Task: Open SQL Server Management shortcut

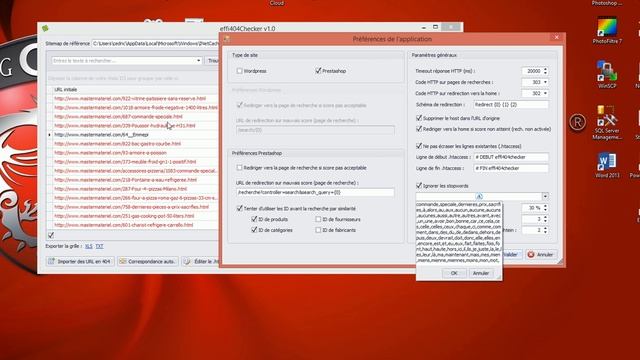Action: click(x=607, y=122)
